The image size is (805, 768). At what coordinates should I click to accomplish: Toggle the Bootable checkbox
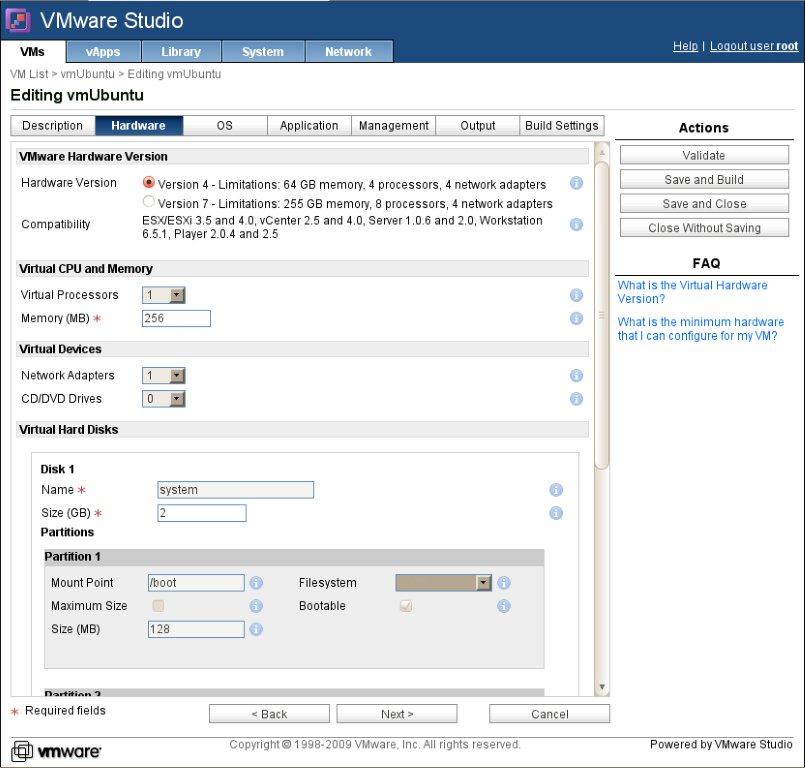point(406,606)
